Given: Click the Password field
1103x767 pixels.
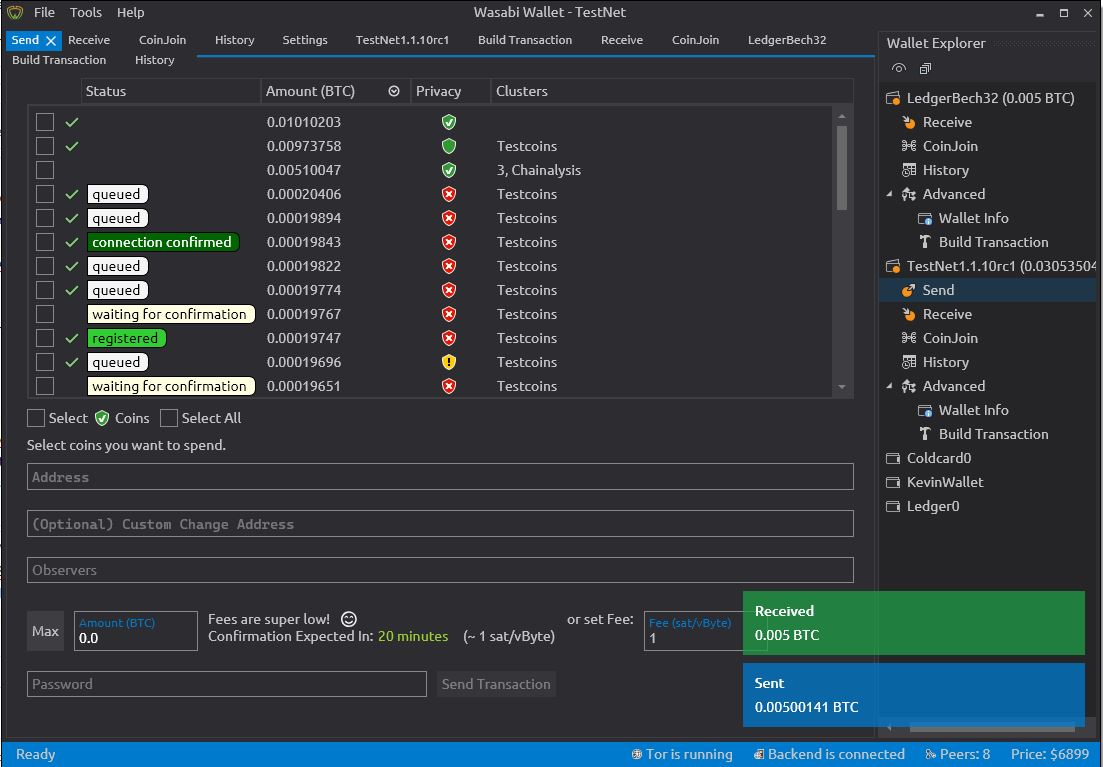Looking at the screenshot, I should point(227,684).
